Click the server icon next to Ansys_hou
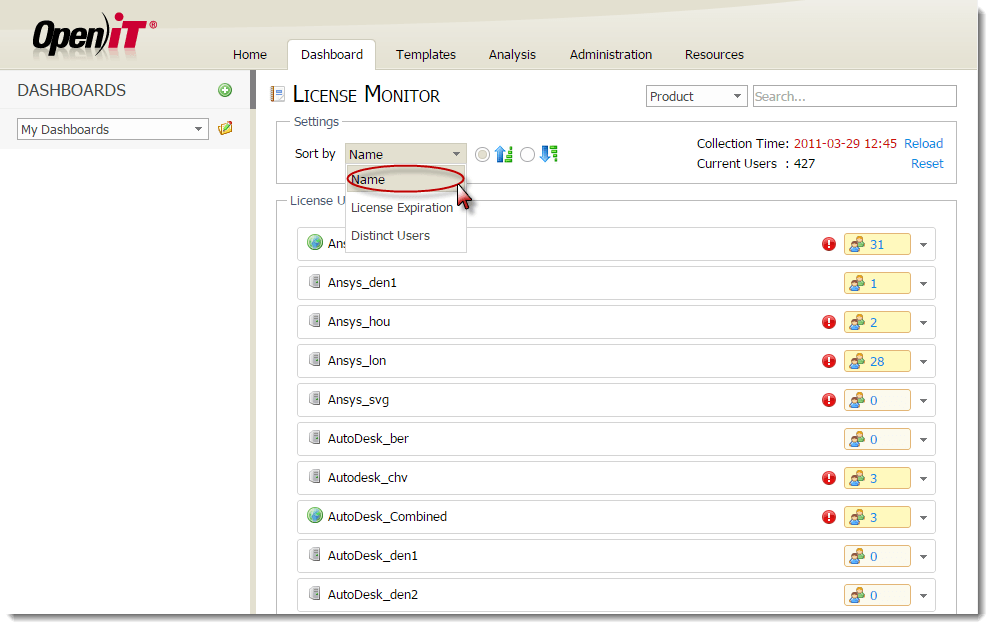This screenshot has height=623, width=987. (x=315, y=320)
